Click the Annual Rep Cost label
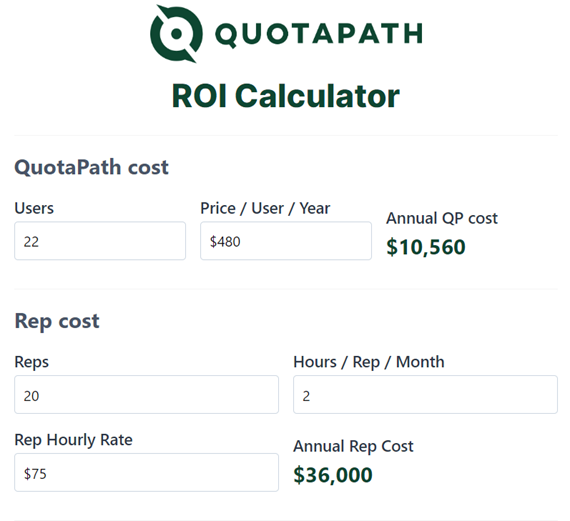 tap(353, 446)
